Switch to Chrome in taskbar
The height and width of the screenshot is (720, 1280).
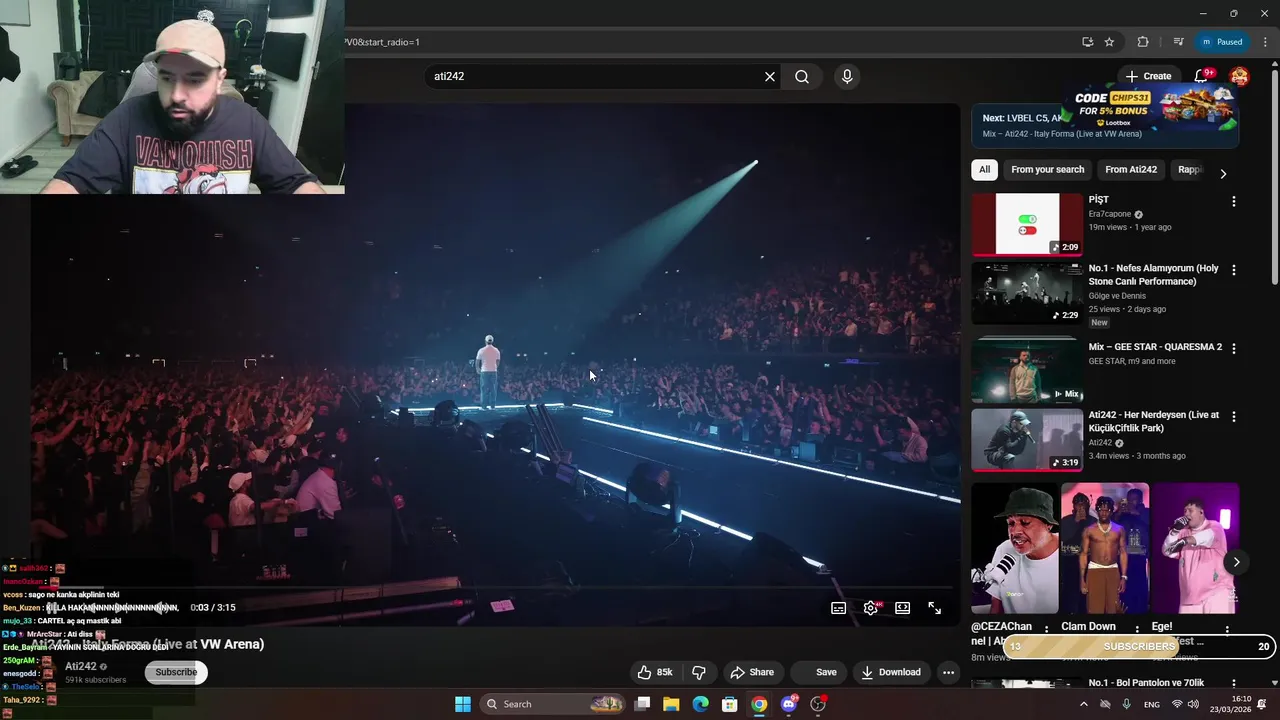[759, 704]
